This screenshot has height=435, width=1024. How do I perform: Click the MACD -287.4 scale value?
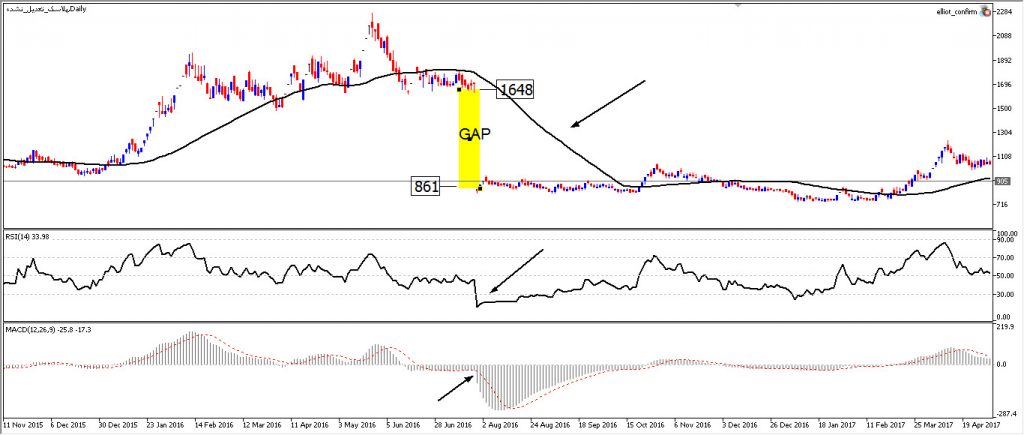pyautogui.click(x=1005, y=413)
